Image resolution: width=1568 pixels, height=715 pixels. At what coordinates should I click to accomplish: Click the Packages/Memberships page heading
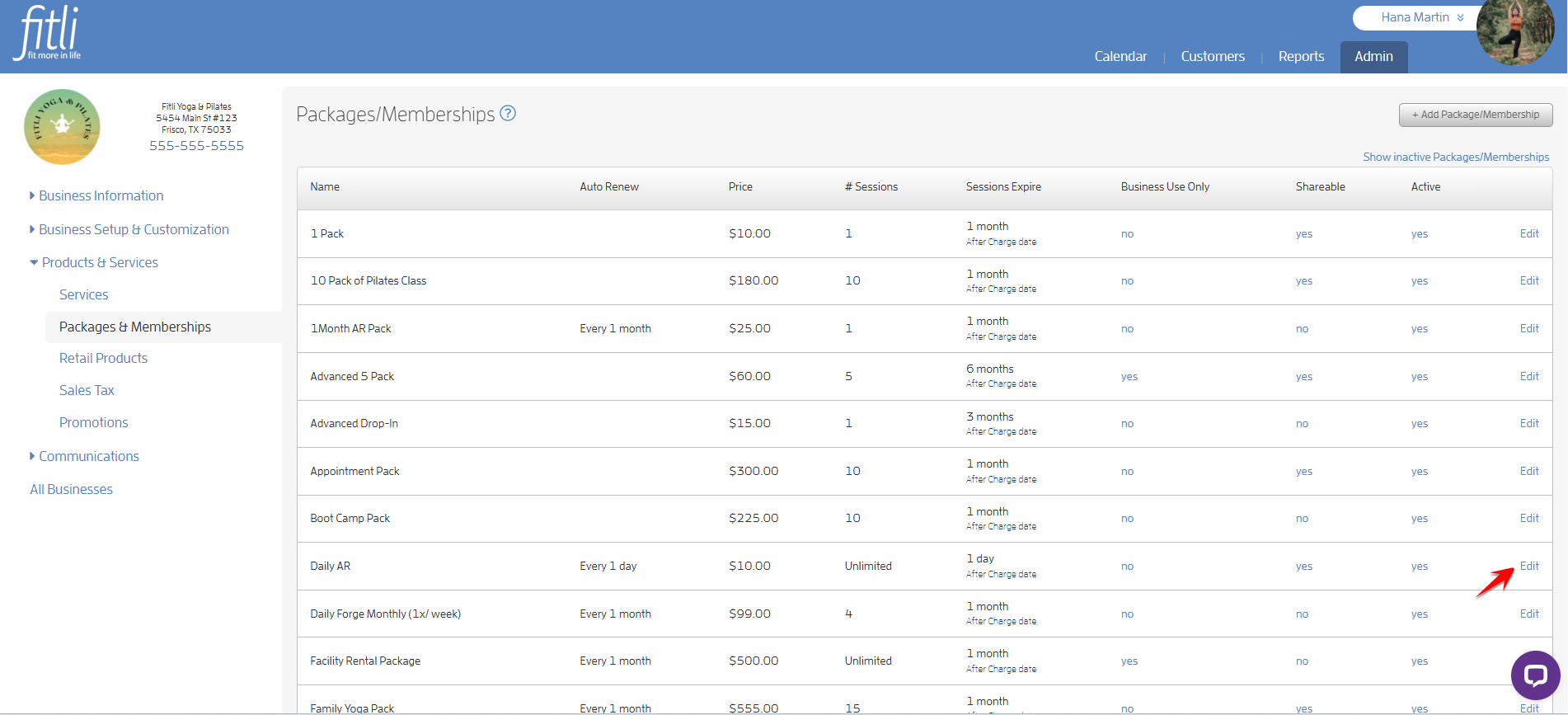(x=396, y=114)
